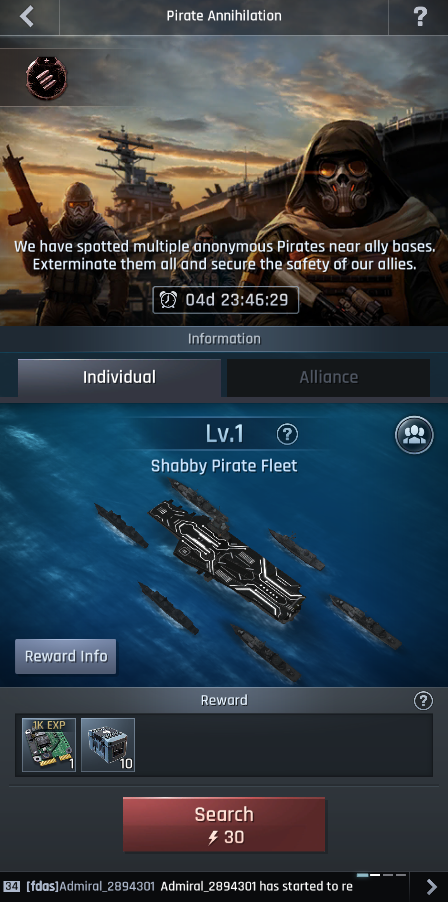Open the Information section header
Screen dimensions: 448x902
pos(224,338)
